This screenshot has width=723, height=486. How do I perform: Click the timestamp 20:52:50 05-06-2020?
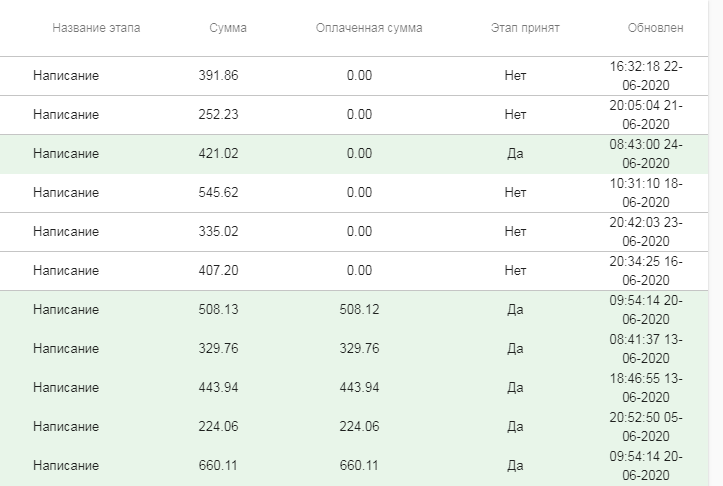(646, 427)
